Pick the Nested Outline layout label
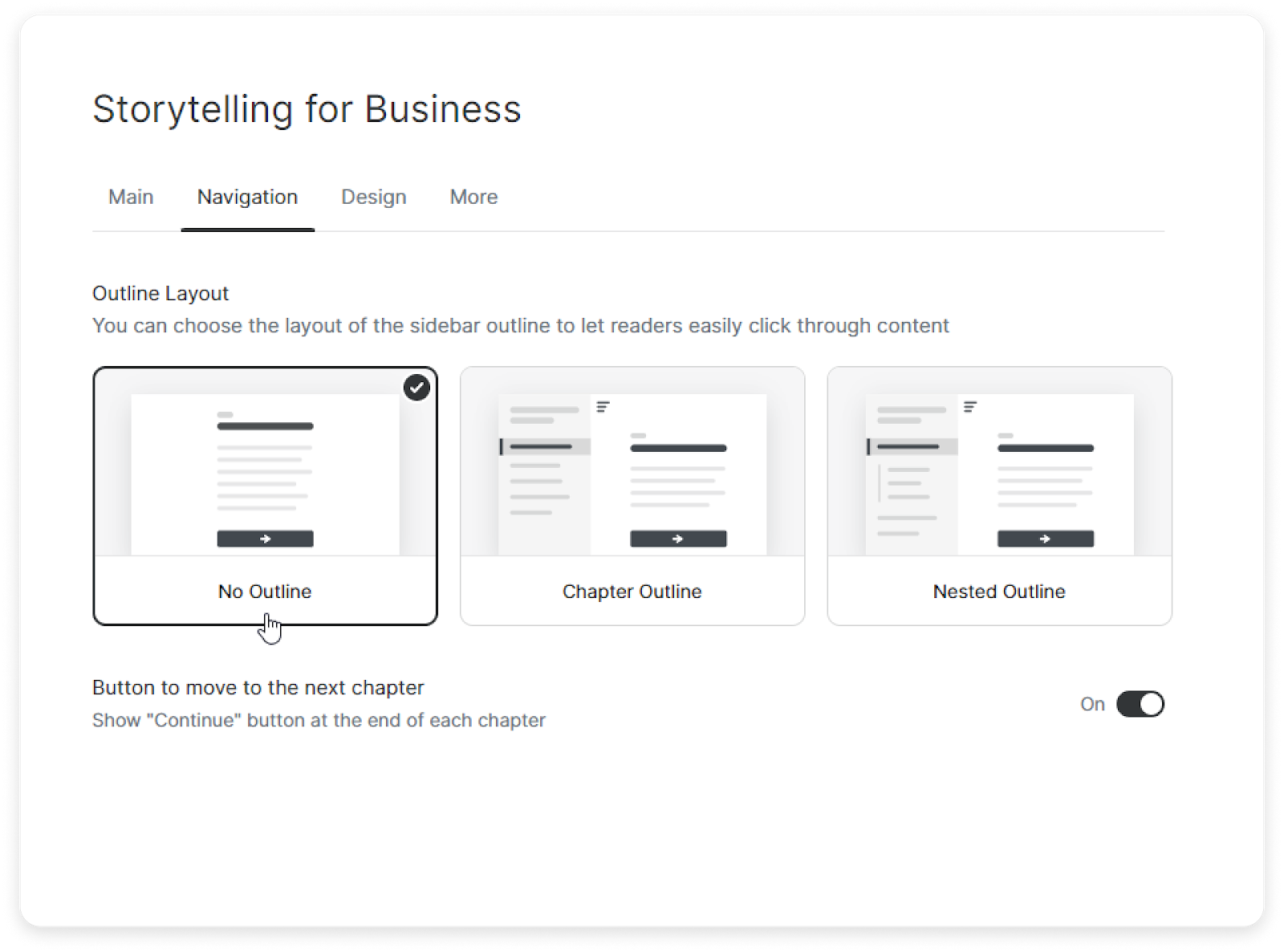The image size is (1284, 952). [x=999, y=592]
